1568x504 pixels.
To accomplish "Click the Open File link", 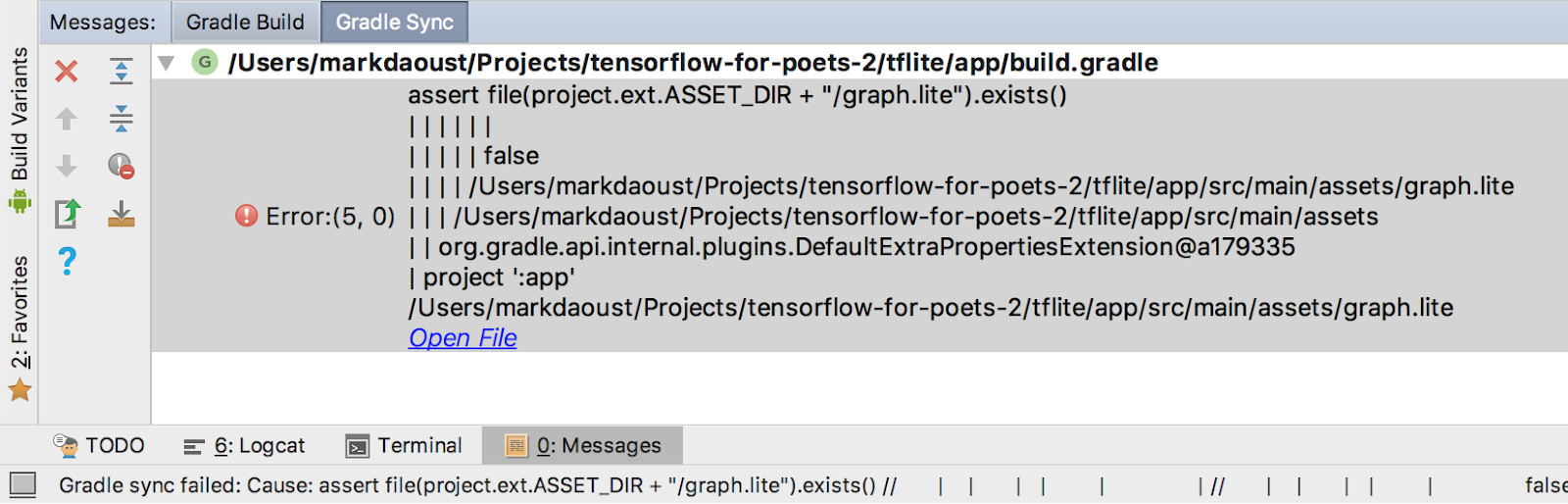I will (463, 338).
